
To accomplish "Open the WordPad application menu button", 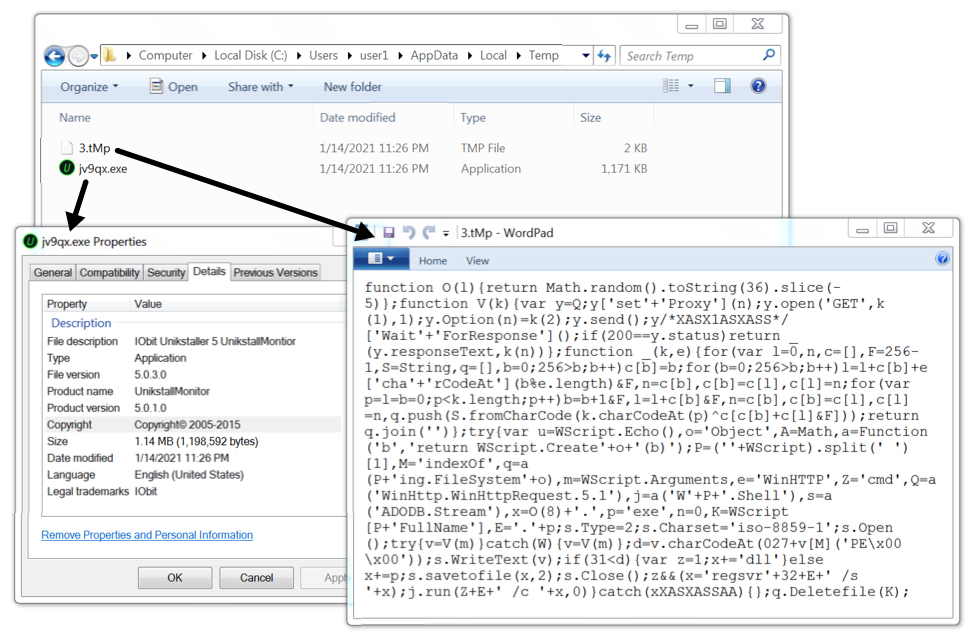I will (x=381, y=259).
